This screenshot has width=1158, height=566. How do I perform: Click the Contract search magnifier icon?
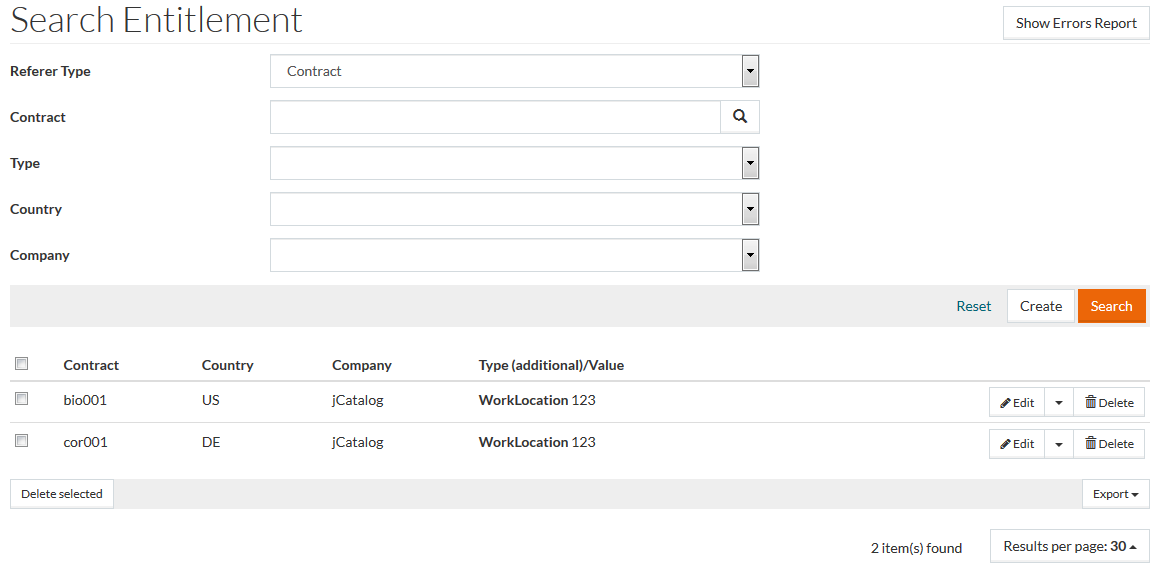click(x=740, y=117)
